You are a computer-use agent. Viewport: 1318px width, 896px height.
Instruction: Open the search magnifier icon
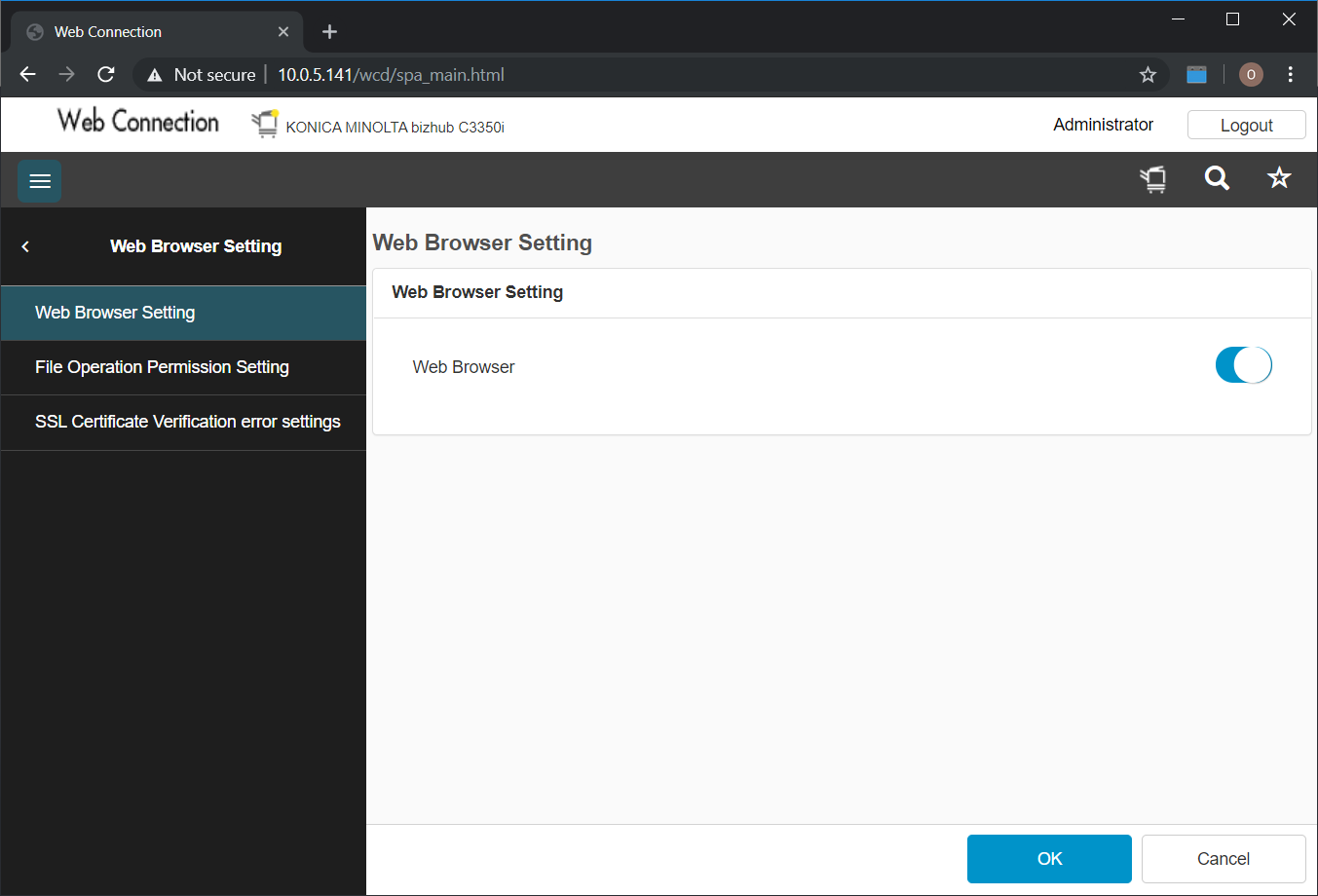(x=1217, y=178)
